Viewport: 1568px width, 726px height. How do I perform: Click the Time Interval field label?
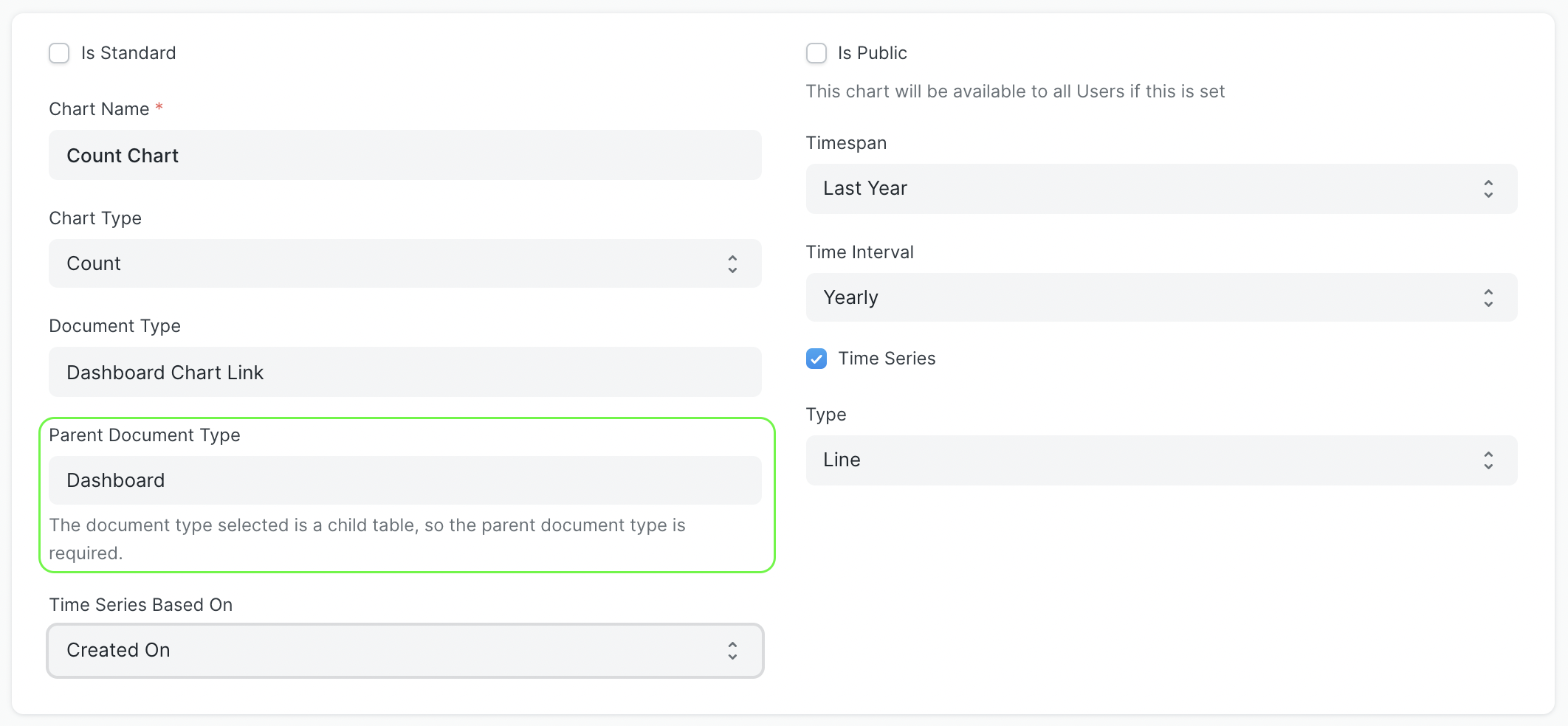pos(859,252)
